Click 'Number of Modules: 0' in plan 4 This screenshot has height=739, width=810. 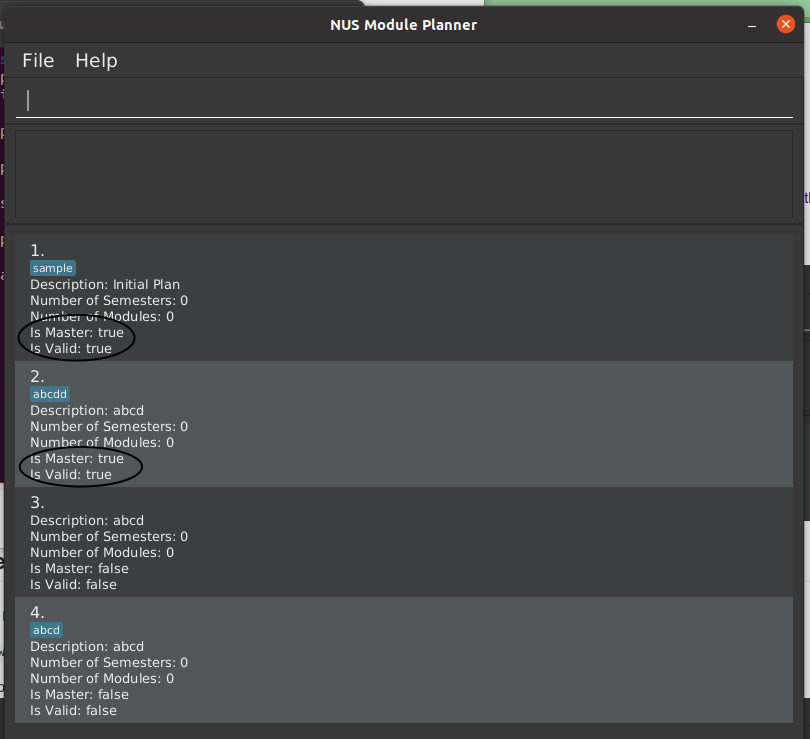click(102, 679)
